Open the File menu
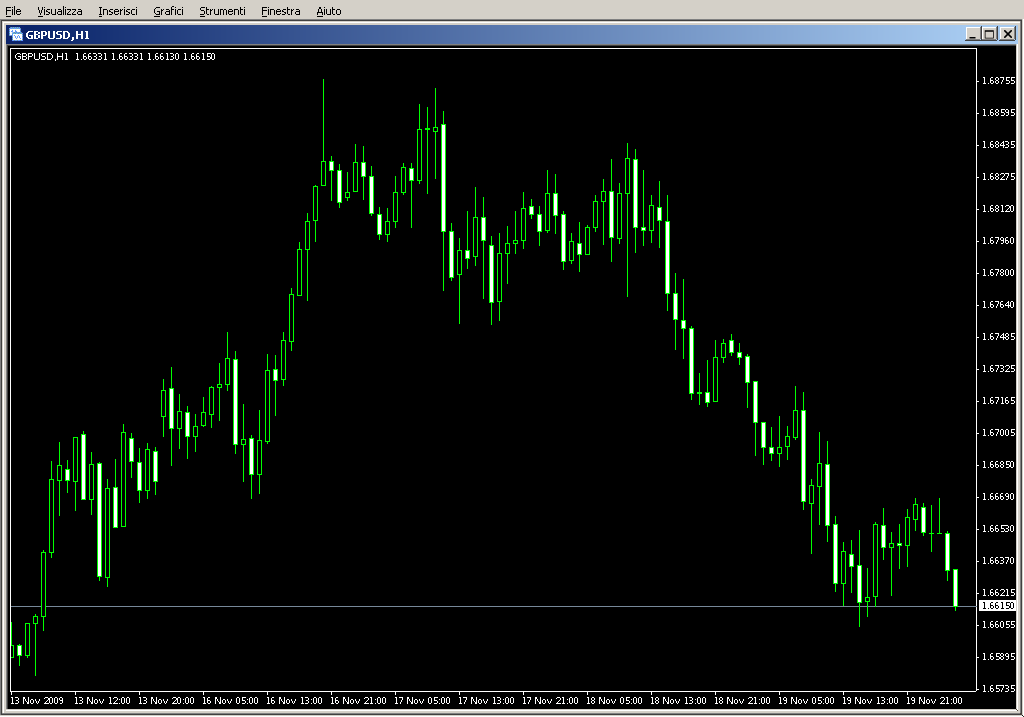 click(x=13, y=11)
